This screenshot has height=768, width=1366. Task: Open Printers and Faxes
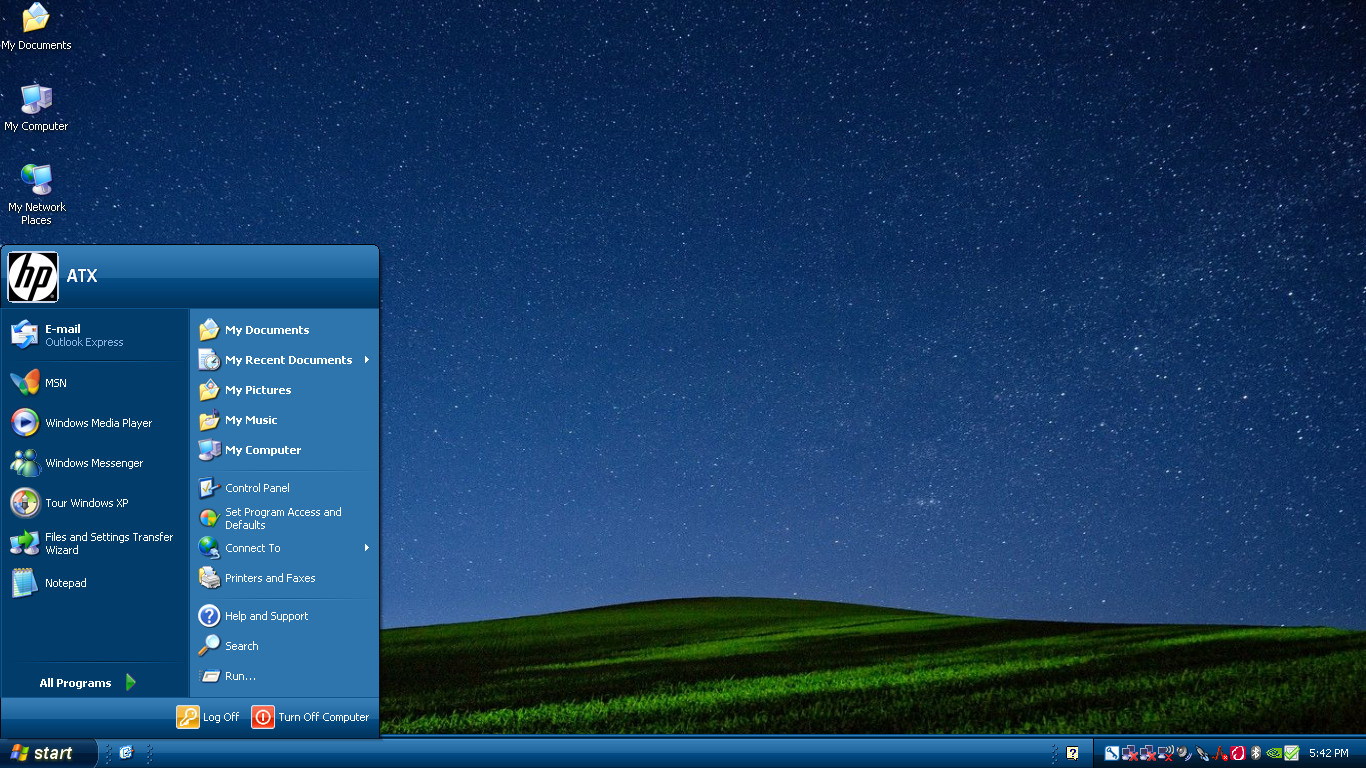[285, 578]
